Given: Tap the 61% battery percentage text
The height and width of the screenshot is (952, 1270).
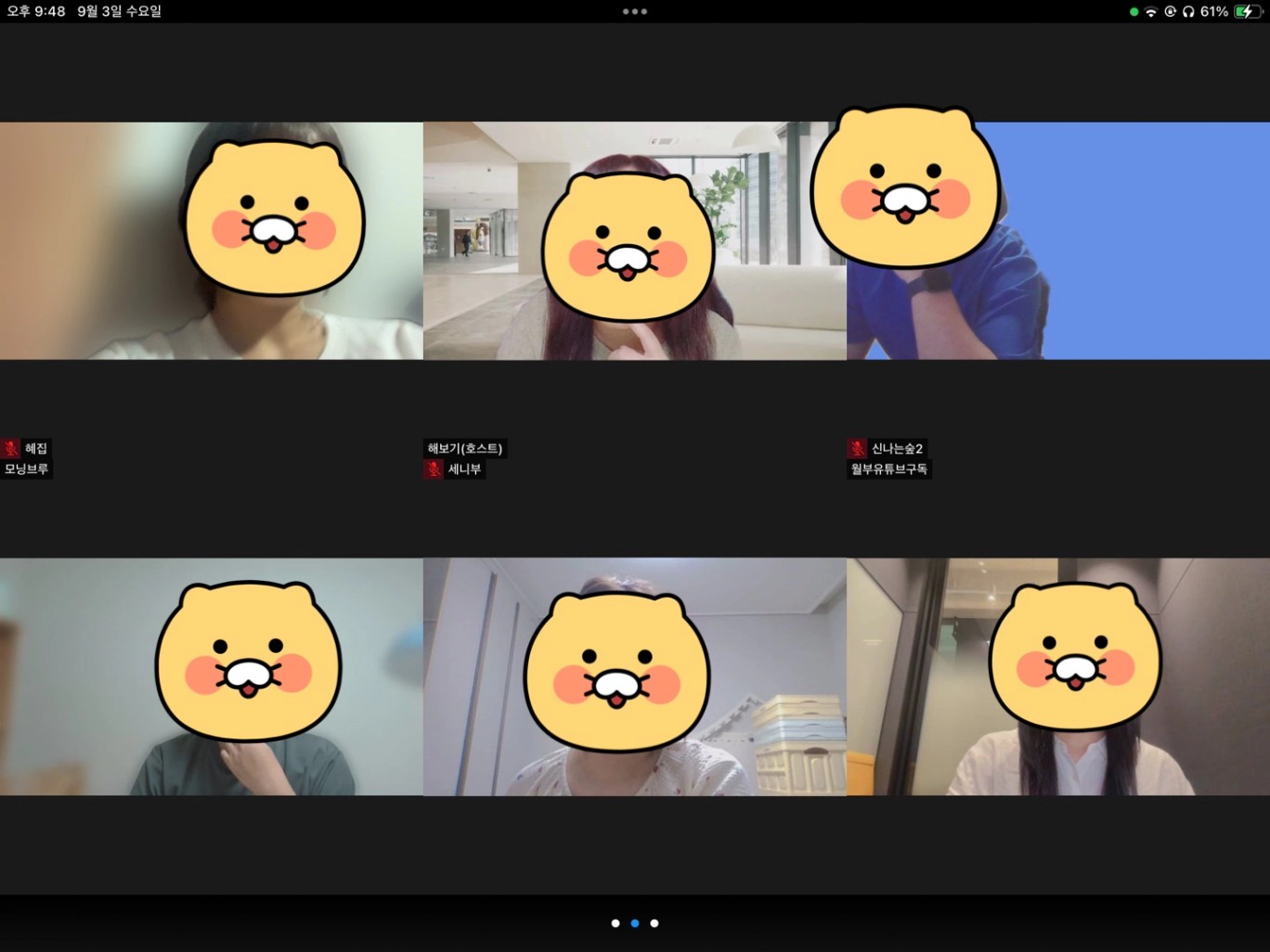Looking at the screenshot, I should click(1214, 12).
